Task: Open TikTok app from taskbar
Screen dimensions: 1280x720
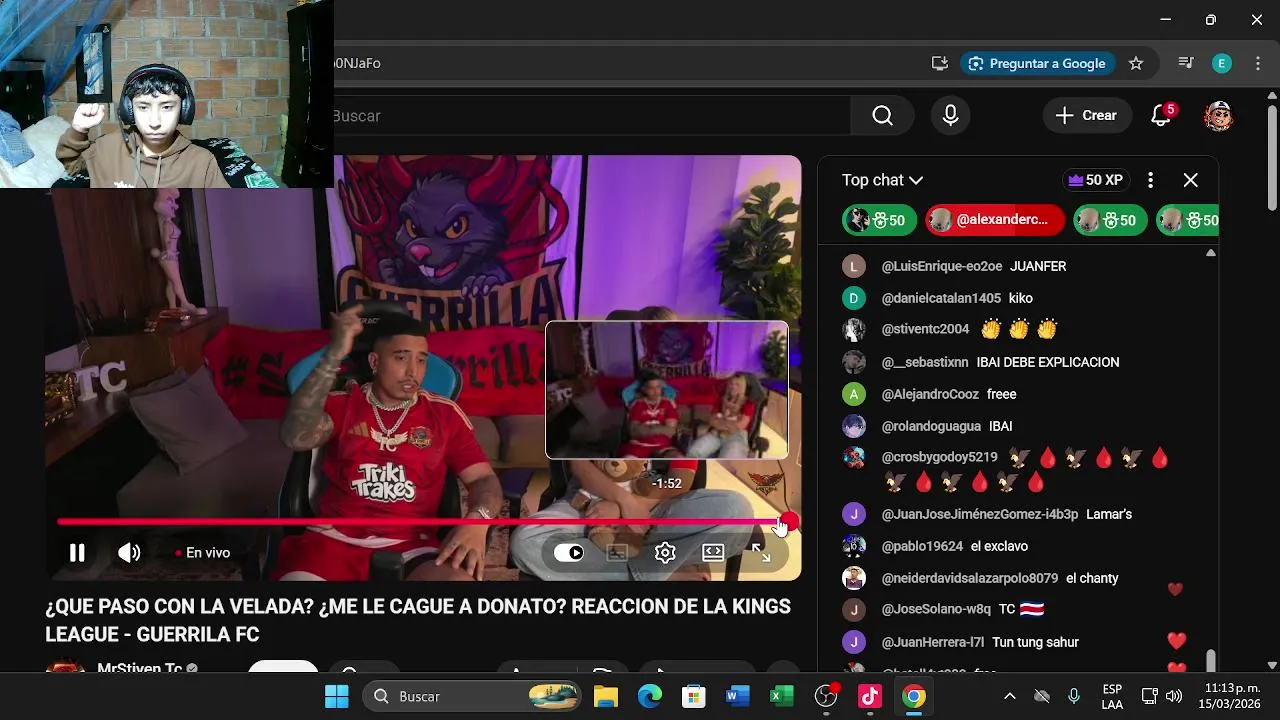Action: tap(870, 696)
